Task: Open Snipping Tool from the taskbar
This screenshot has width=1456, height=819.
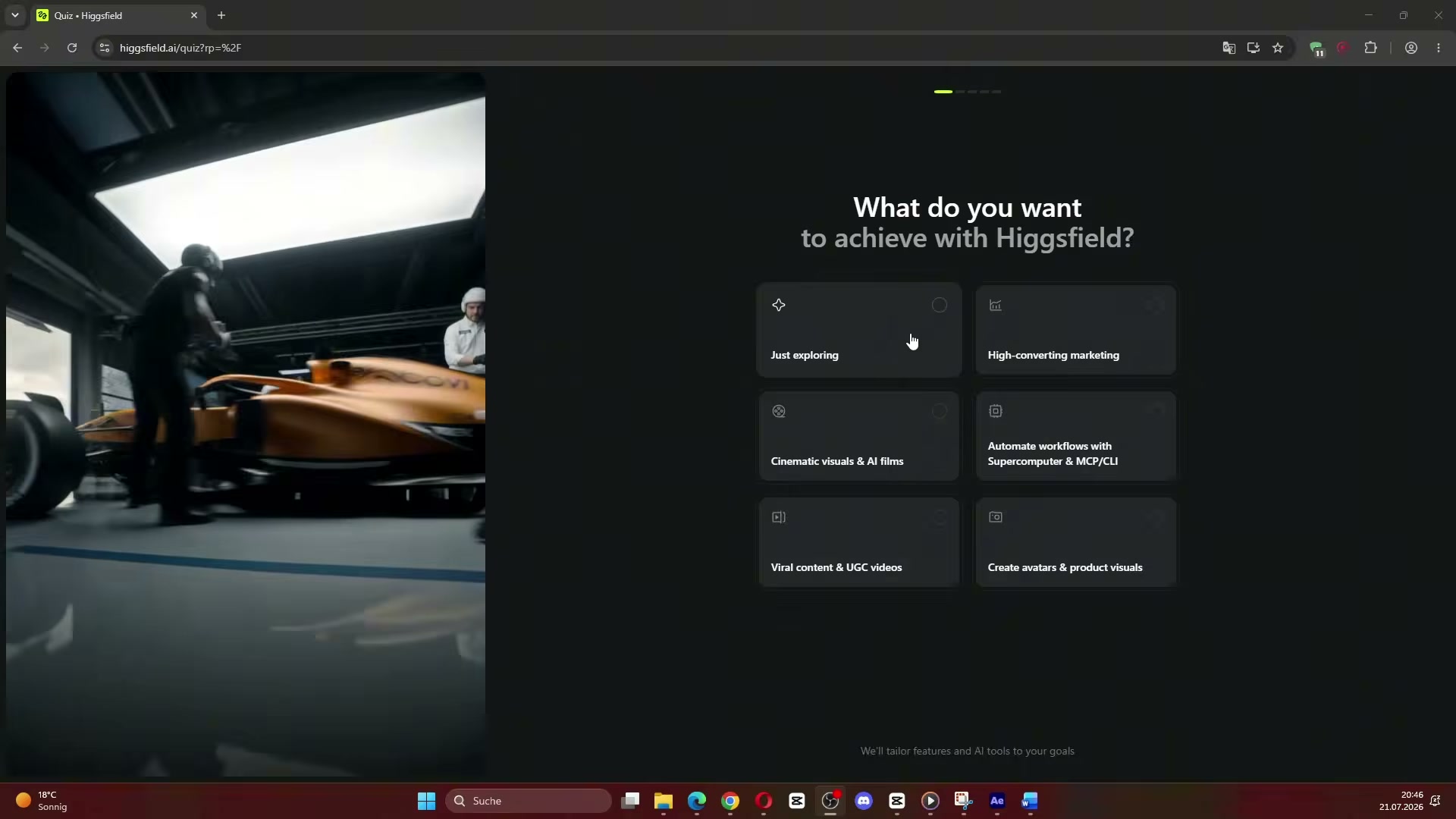Action: click(x=964, y=801)
